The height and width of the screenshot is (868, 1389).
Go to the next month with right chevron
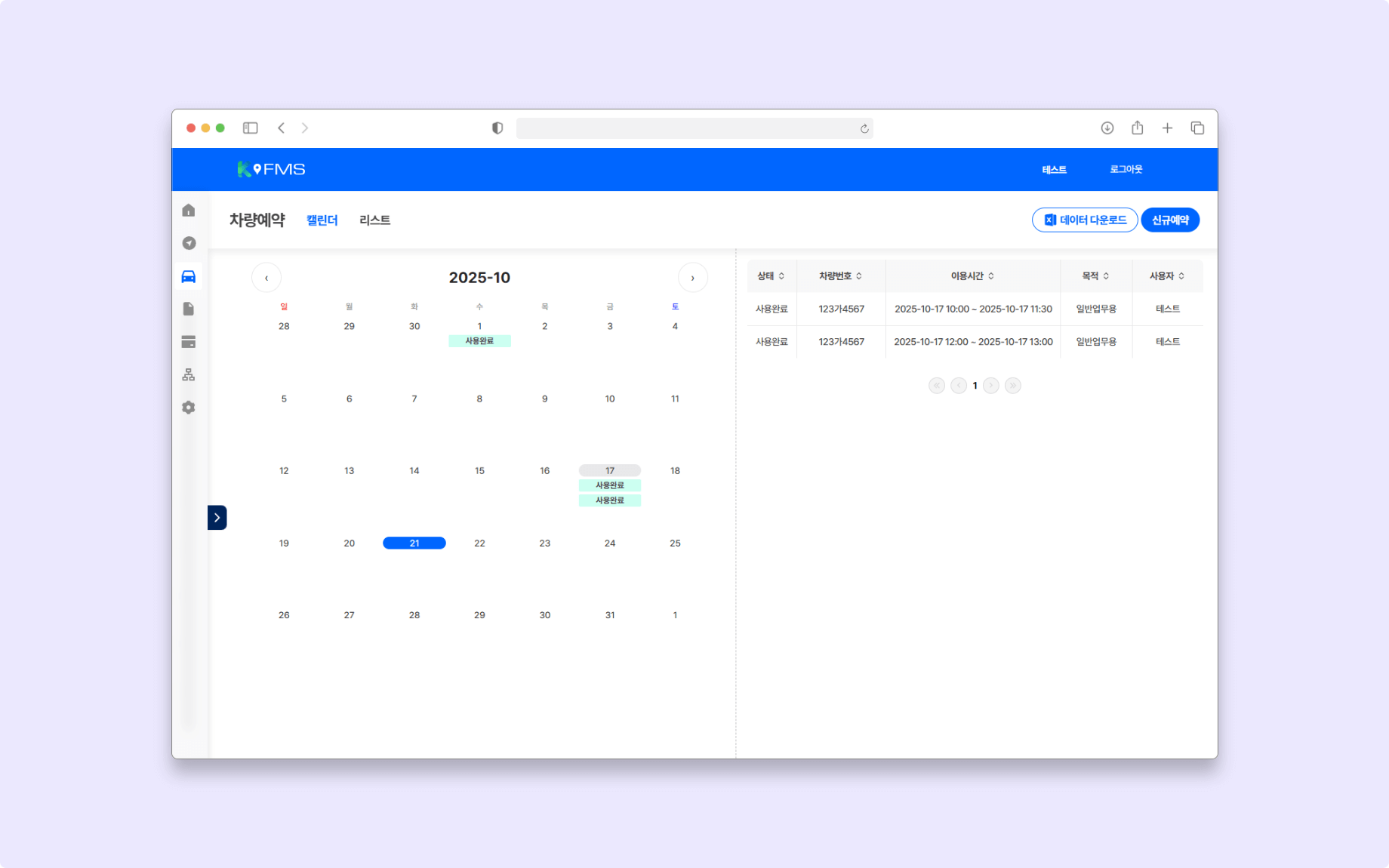pos(693,277)
